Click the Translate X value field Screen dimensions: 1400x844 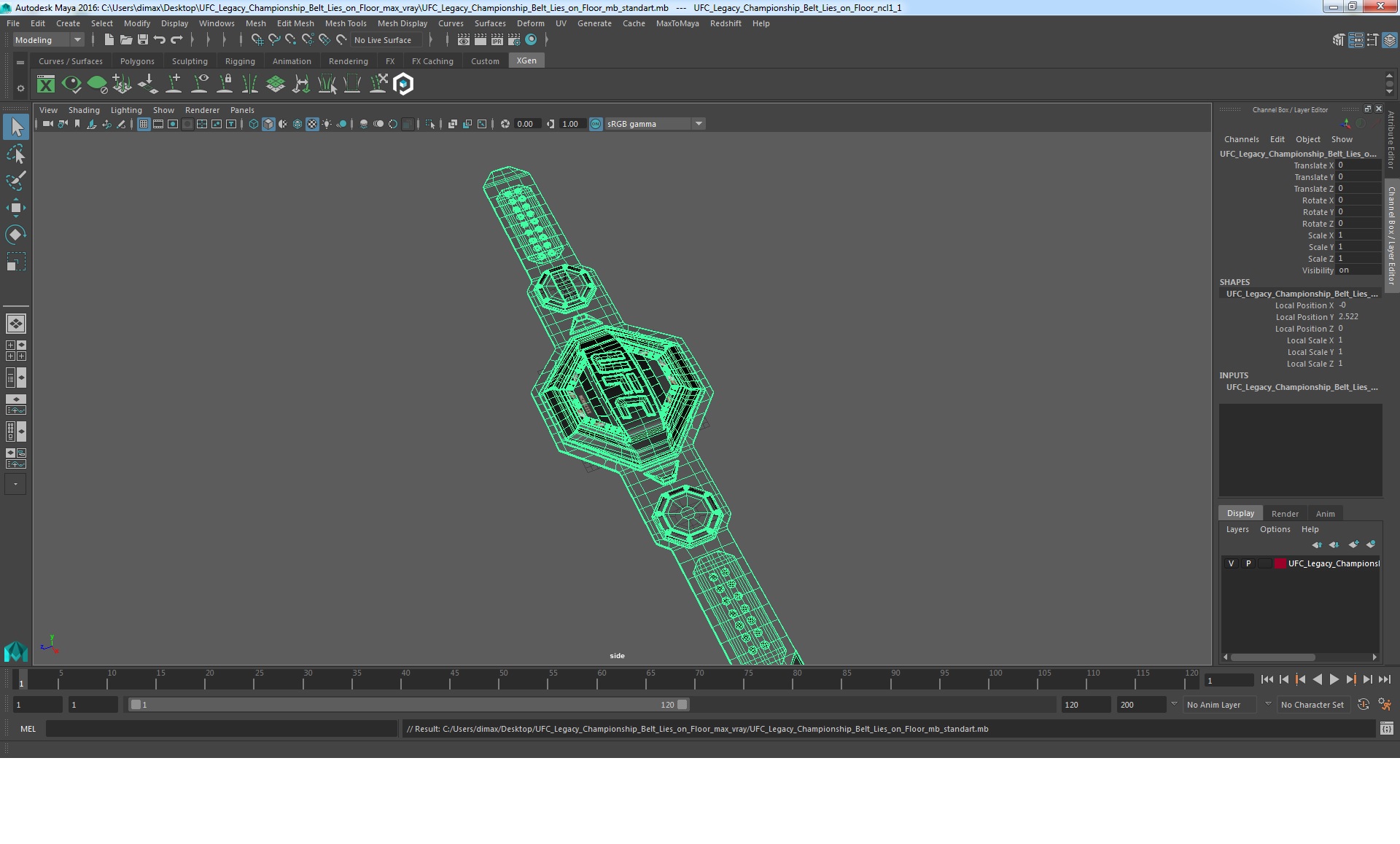click(1359, 165)
